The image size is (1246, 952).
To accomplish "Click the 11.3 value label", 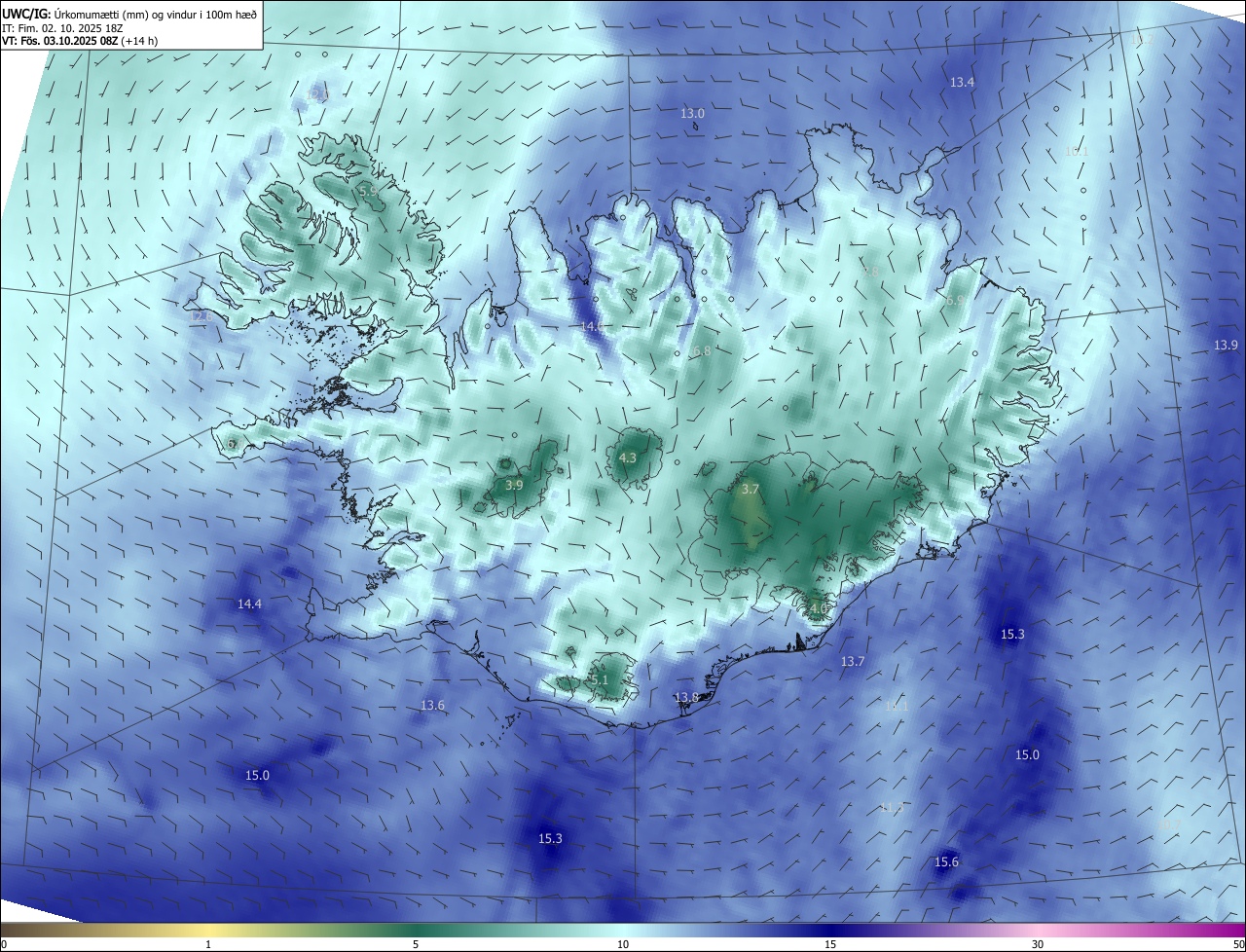I will pos(891,808).
